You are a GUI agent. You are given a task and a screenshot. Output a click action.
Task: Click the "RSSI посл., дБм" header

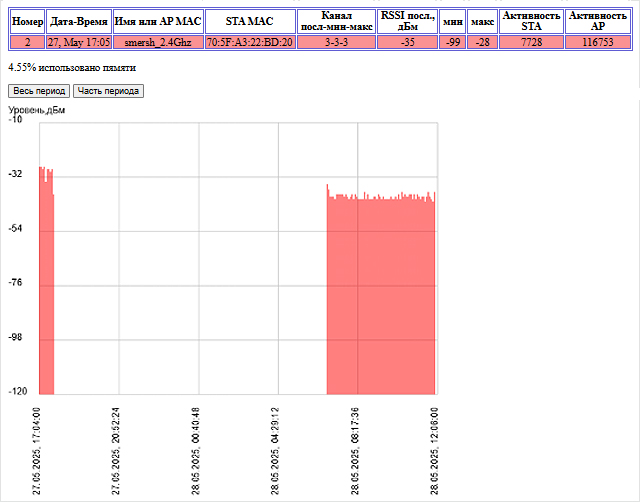point(407,21)
